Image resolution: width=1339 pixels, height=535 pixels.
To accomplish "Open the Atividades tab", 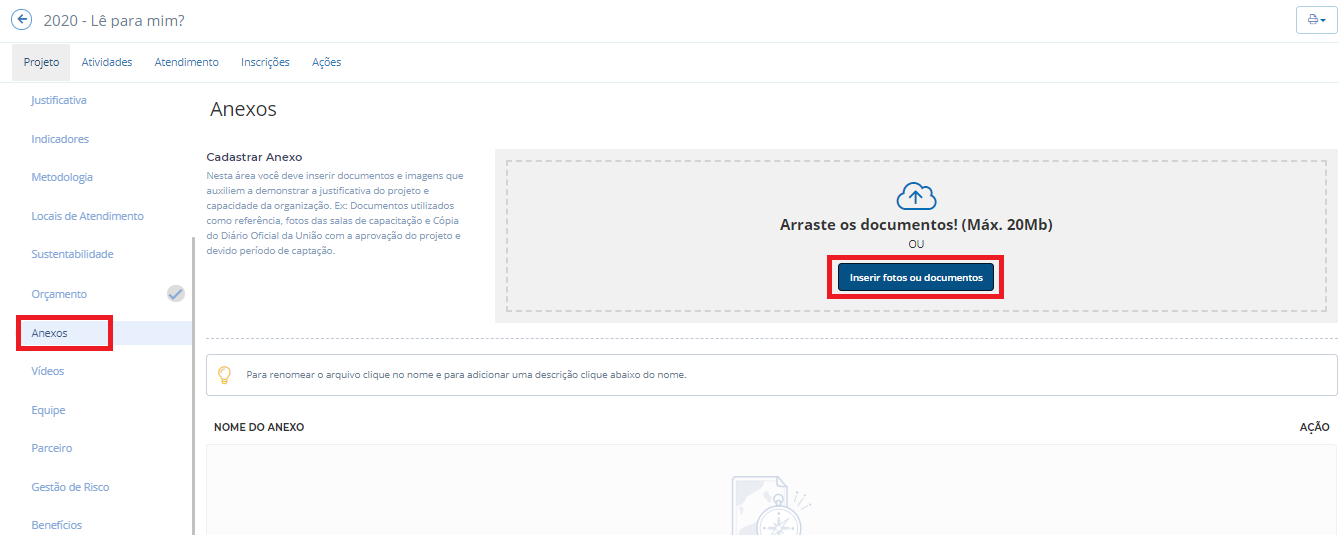I will (x=107, y=62).
